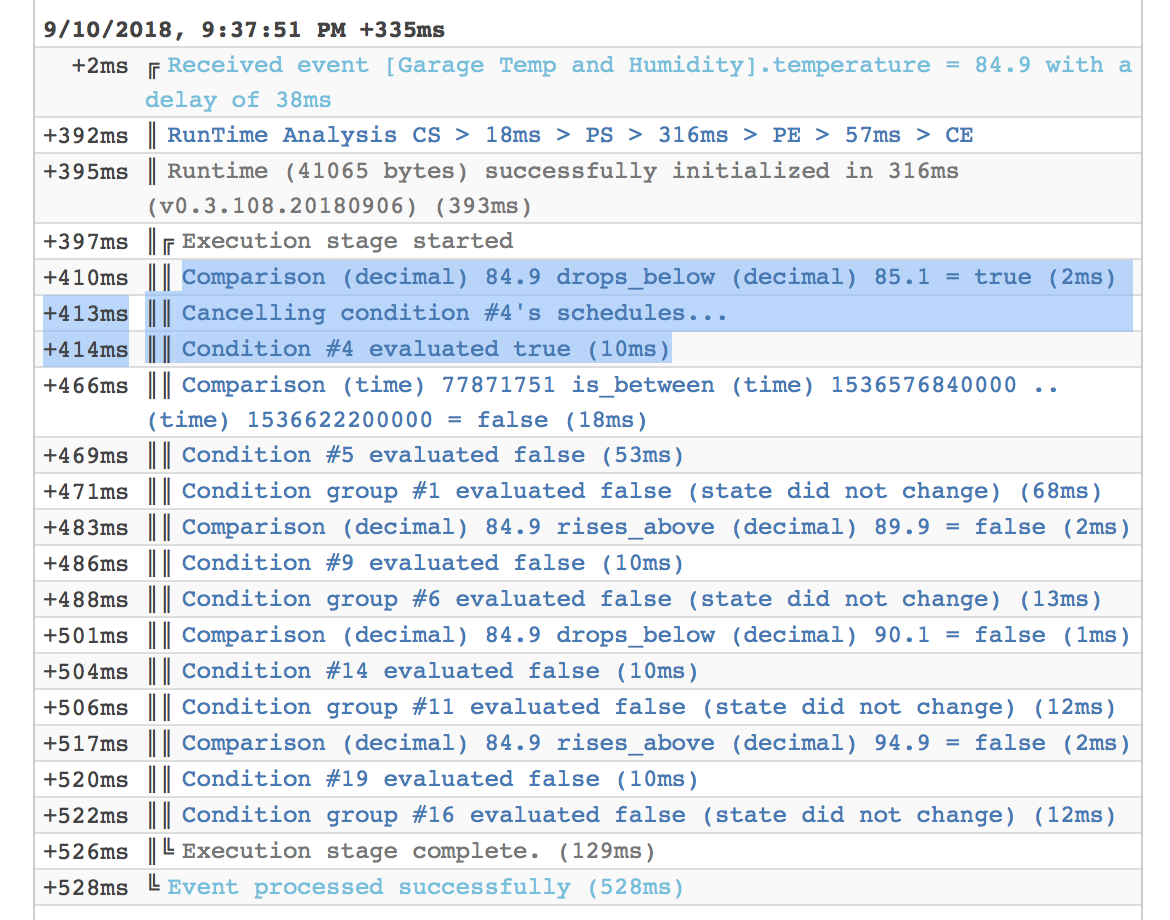Click the +469ms offset timestamp
Viewport: 1170px width, 920px height.
(86, 456)
